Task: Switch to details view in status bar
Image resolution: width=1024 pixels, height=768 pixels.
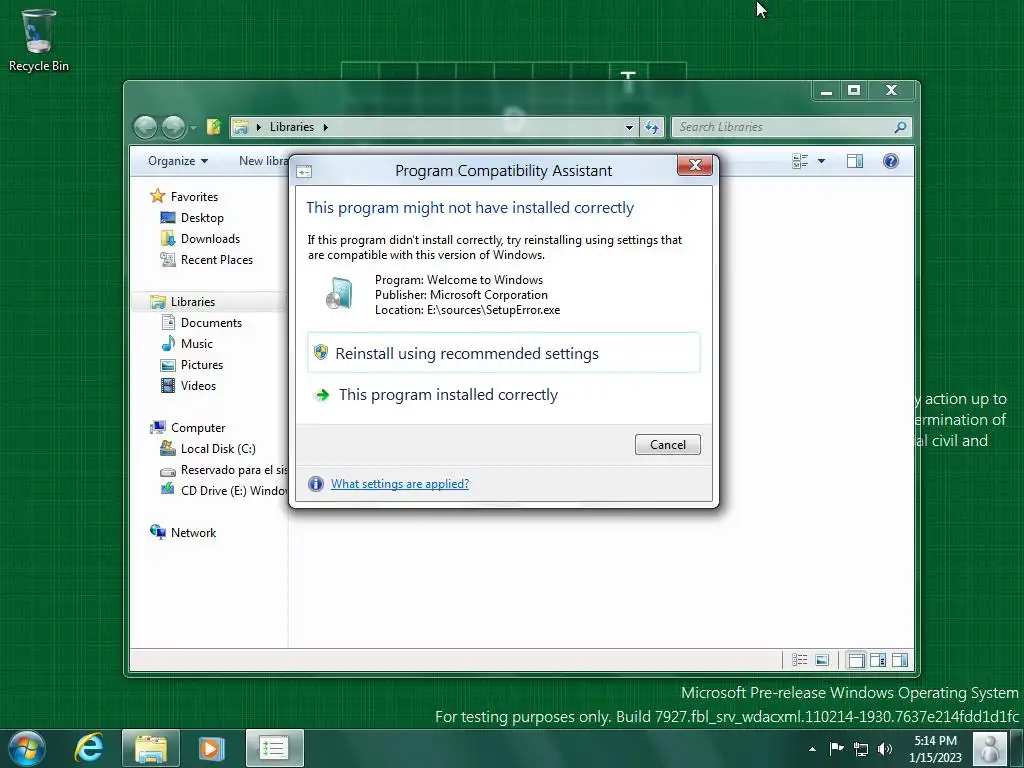Action: [x=799, y=660]
